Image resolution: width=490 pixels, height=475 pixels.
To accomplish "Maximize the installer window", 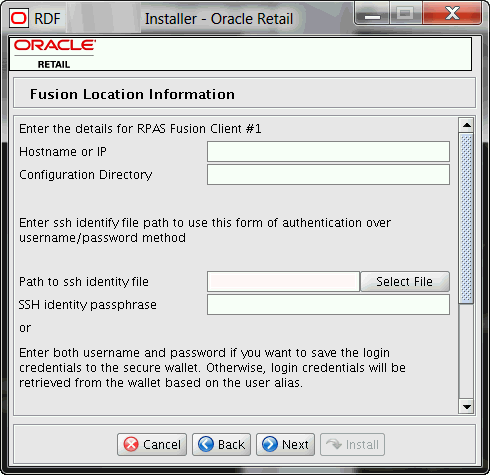I will coord(405,14).
